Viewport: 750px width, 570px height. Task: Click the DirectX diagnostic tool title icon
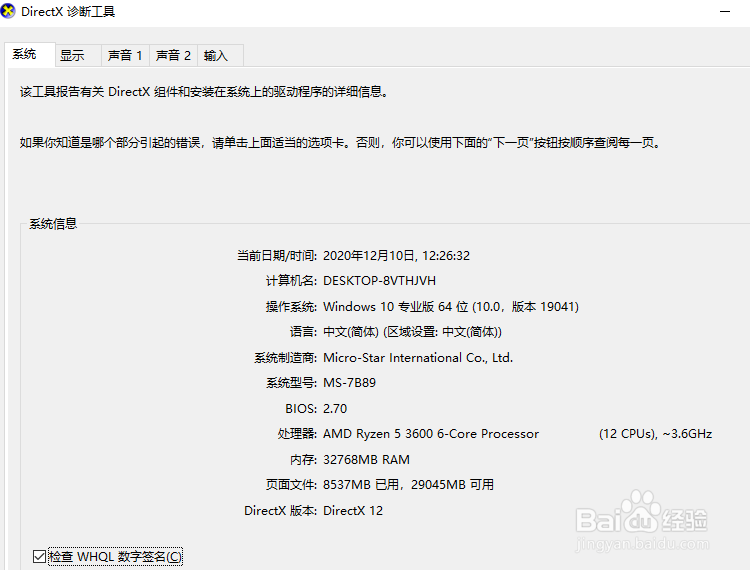[x=8, y=11]
